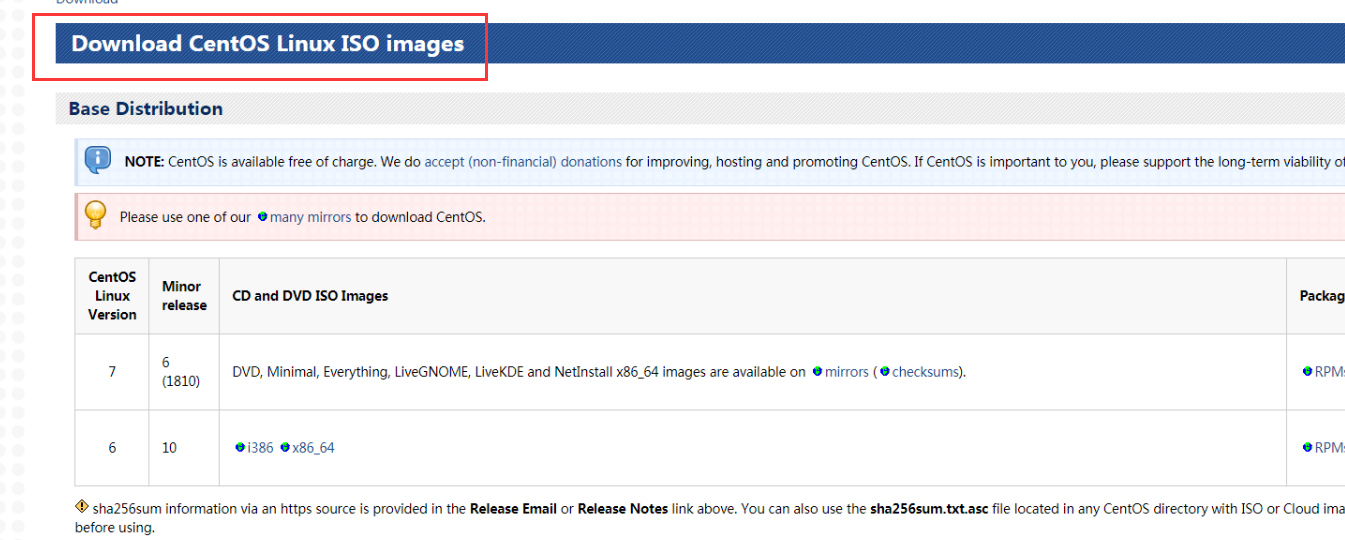Viewport: 1345px width, 540px height.
Task: Open the checksums link in CentOS 7 row
Action: [x=927, y=372]
